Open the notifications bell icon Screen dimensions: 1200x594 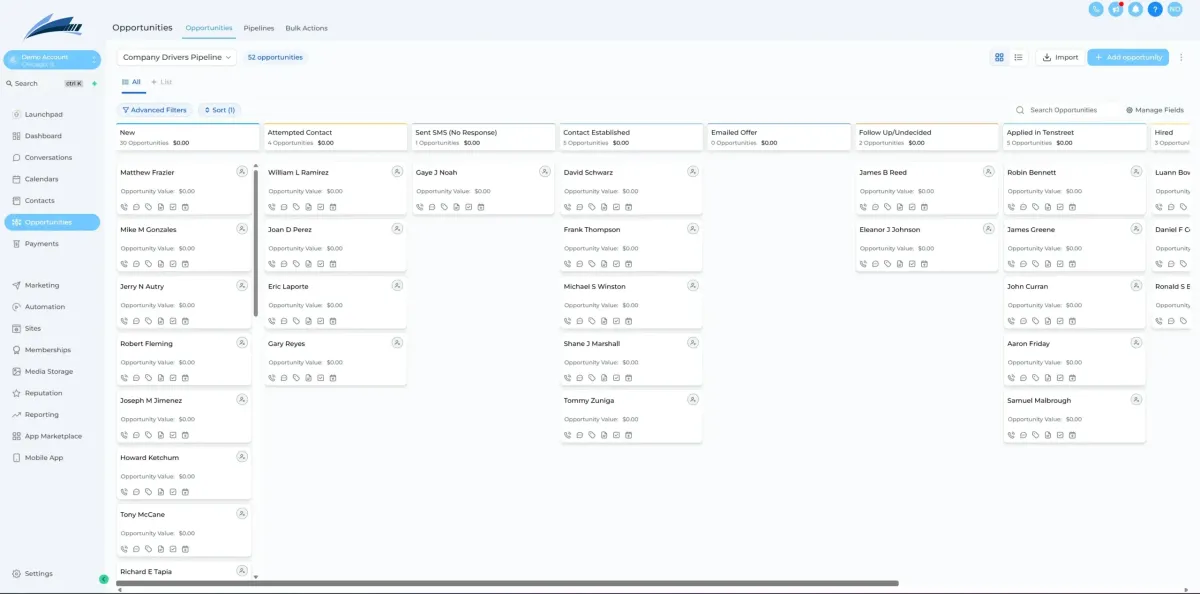click(x=1135, y=9)
